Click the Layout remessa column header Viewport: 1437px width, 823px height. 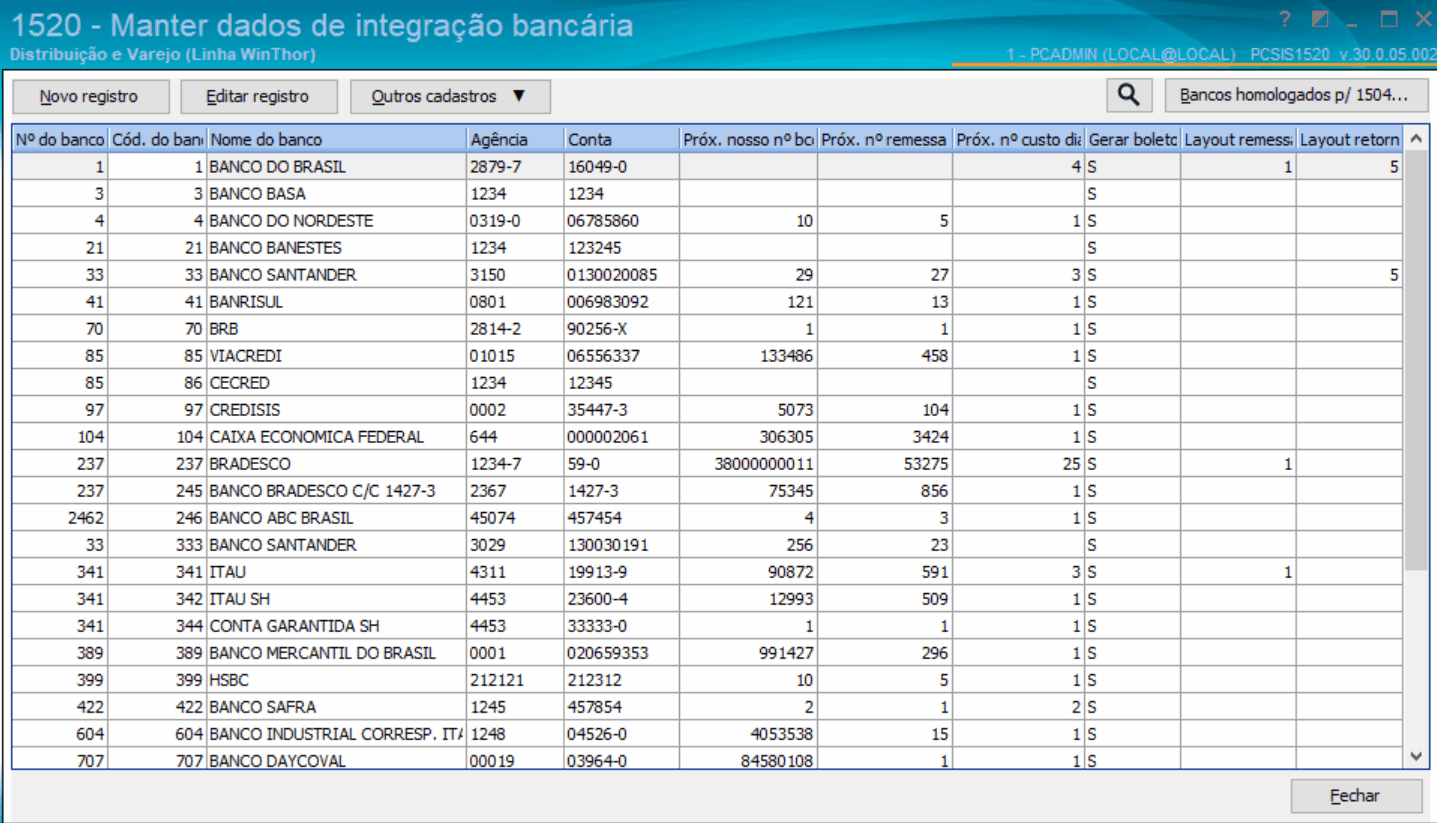pos(1239,139)
